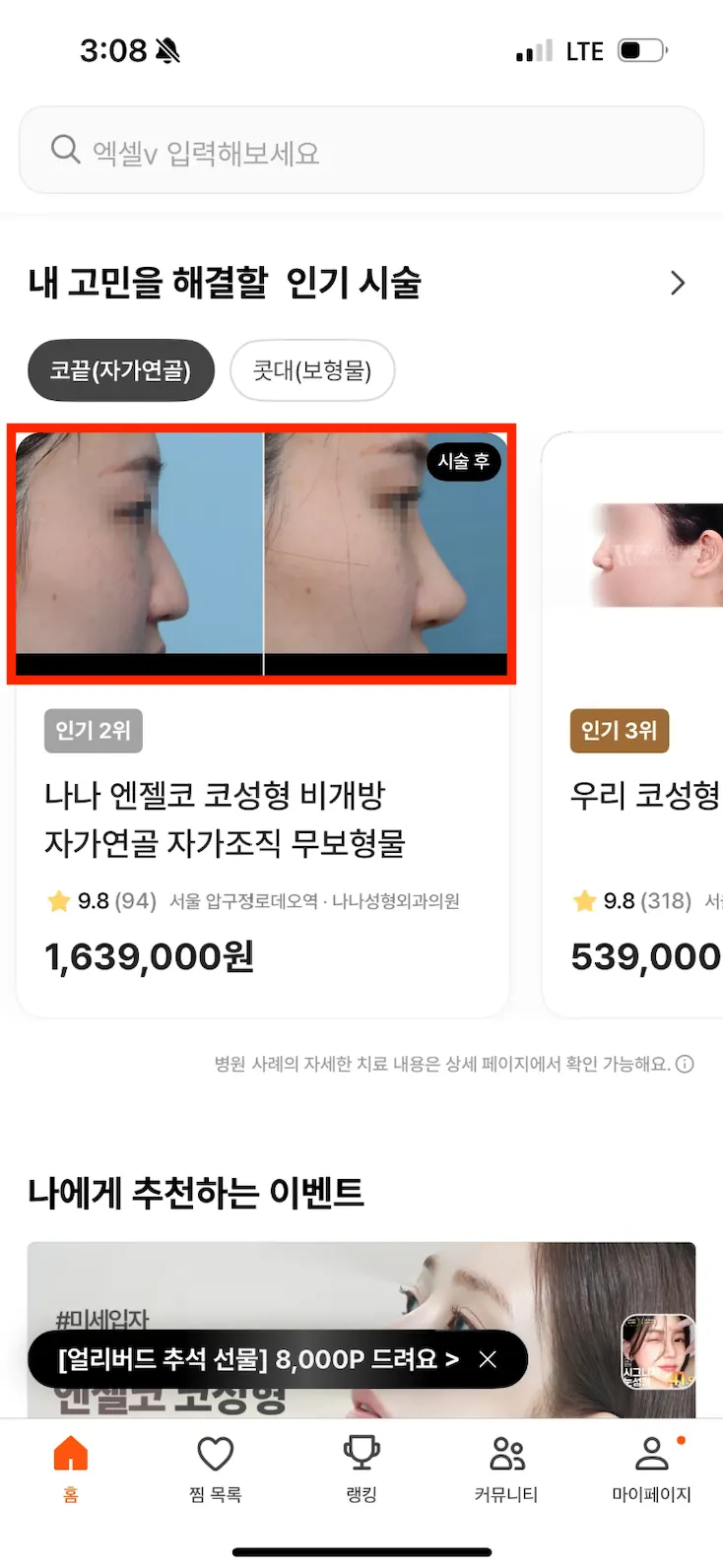Open 나나 엔젤코 코성형 비개방 listing title
The height and width of the screenshot is (1568, 723).
[225, 818]
